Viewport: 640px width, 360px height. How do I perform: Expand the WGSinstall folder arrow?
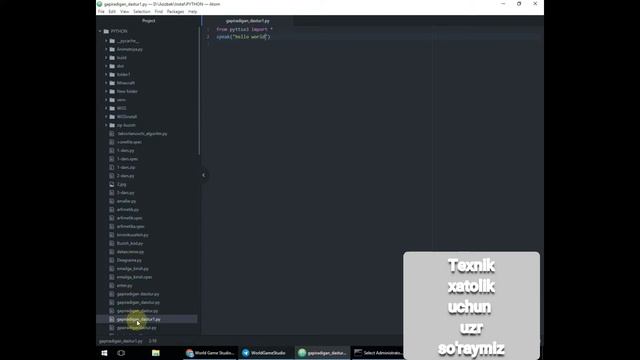click(106, 117)
